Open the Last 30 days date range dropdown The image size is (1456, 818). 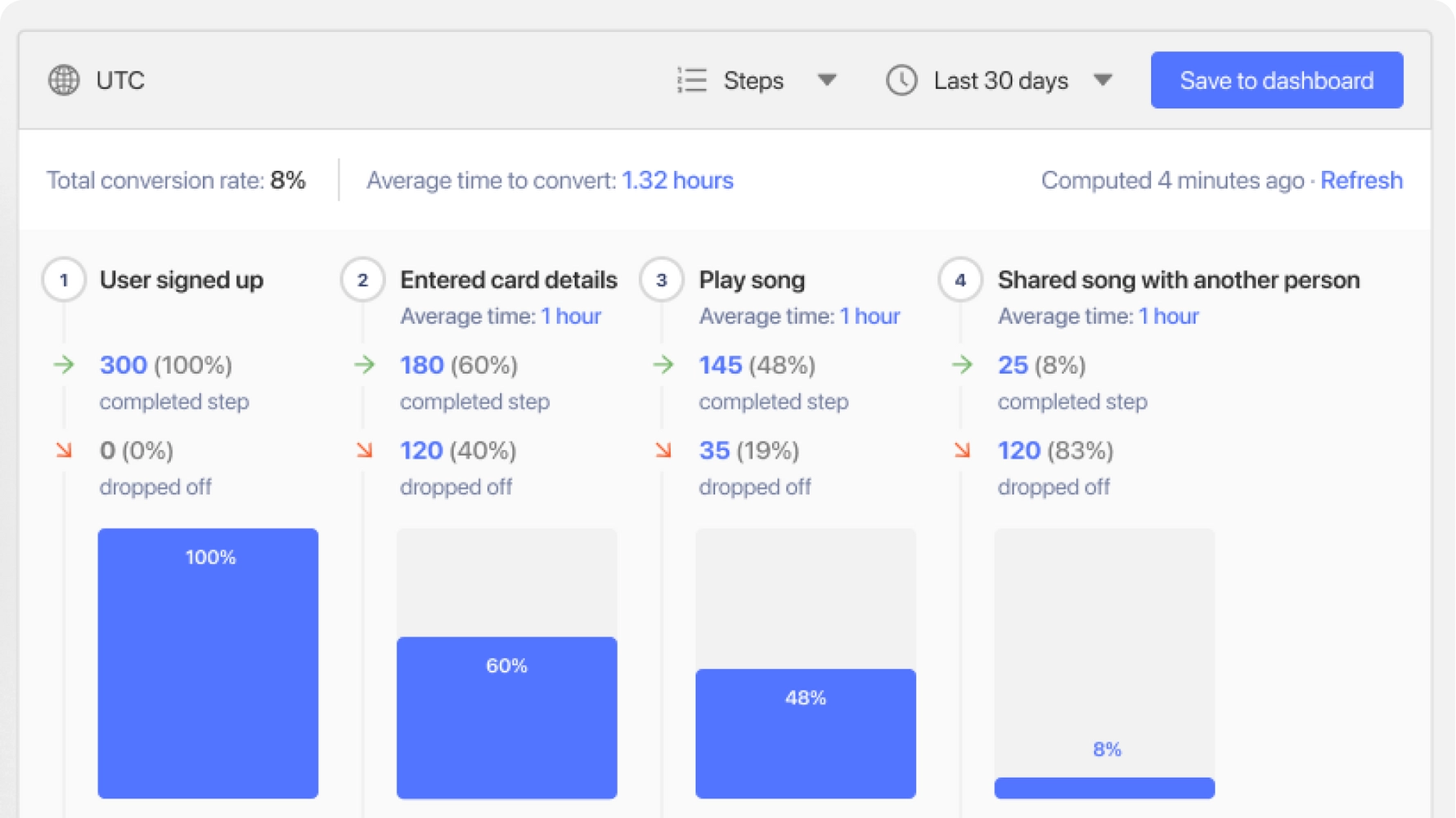tap(1103, 80)
